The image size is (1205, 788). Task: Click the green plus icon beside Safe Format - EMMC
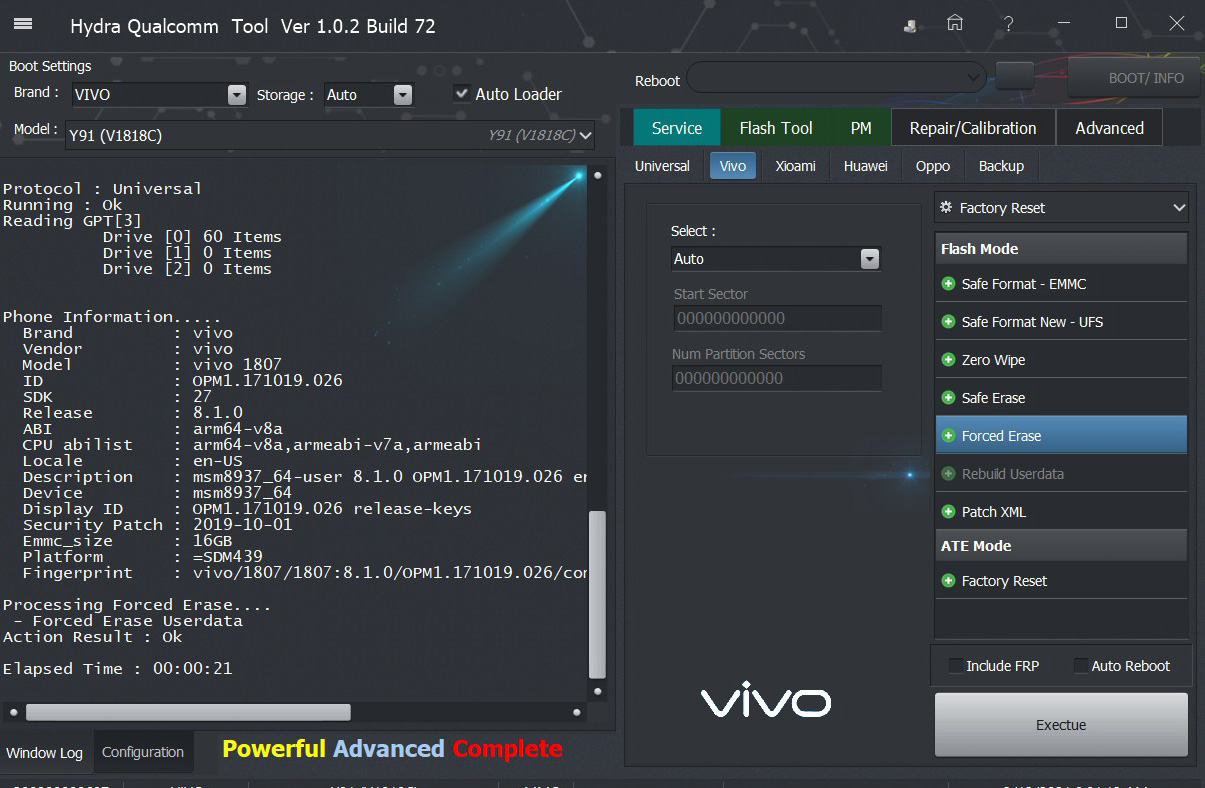tap(948, 284)
